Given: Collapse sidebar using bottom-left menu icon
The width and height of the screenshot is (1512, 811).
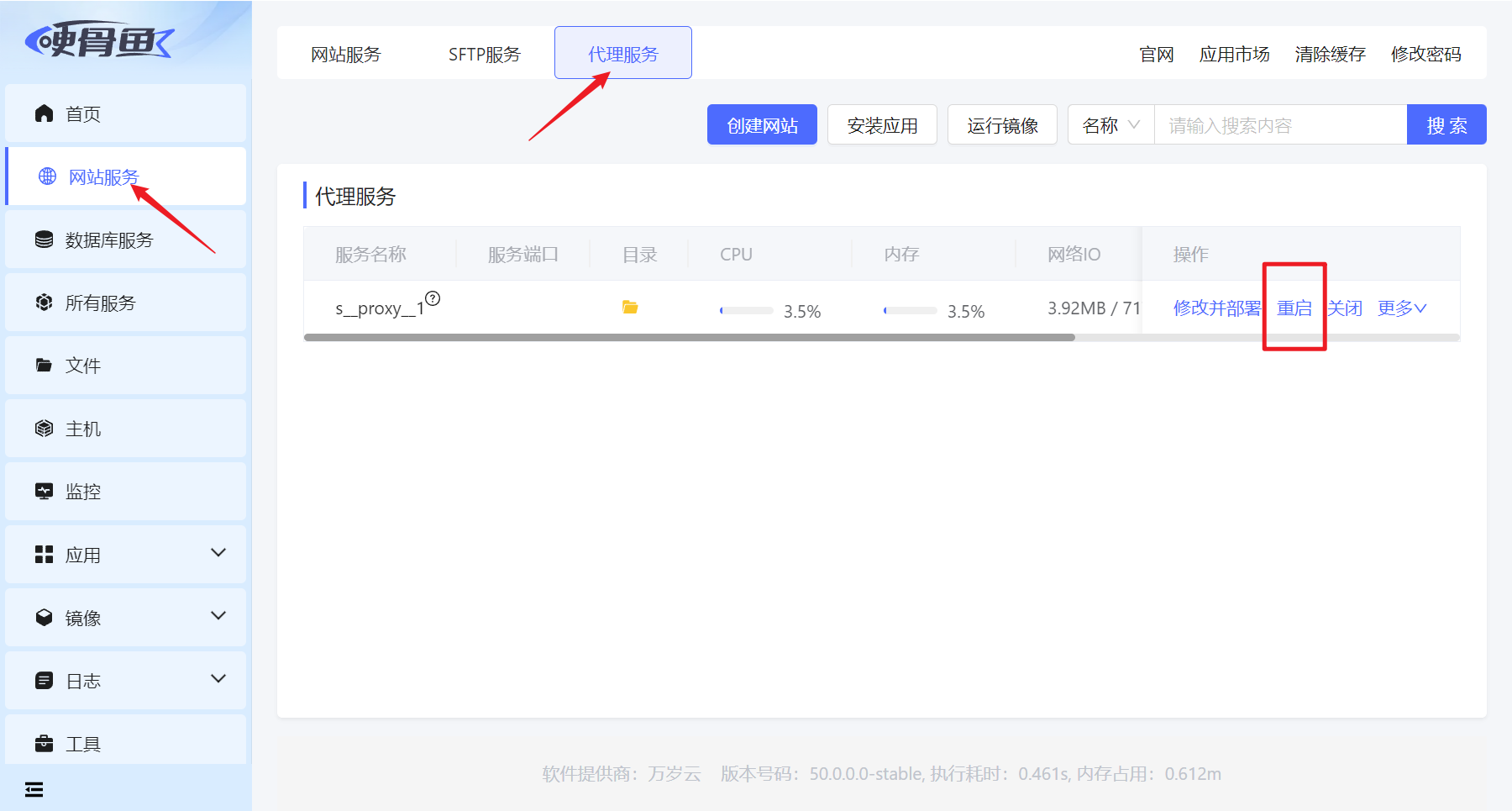Looking at the screenshot, I should coord(34,789).
